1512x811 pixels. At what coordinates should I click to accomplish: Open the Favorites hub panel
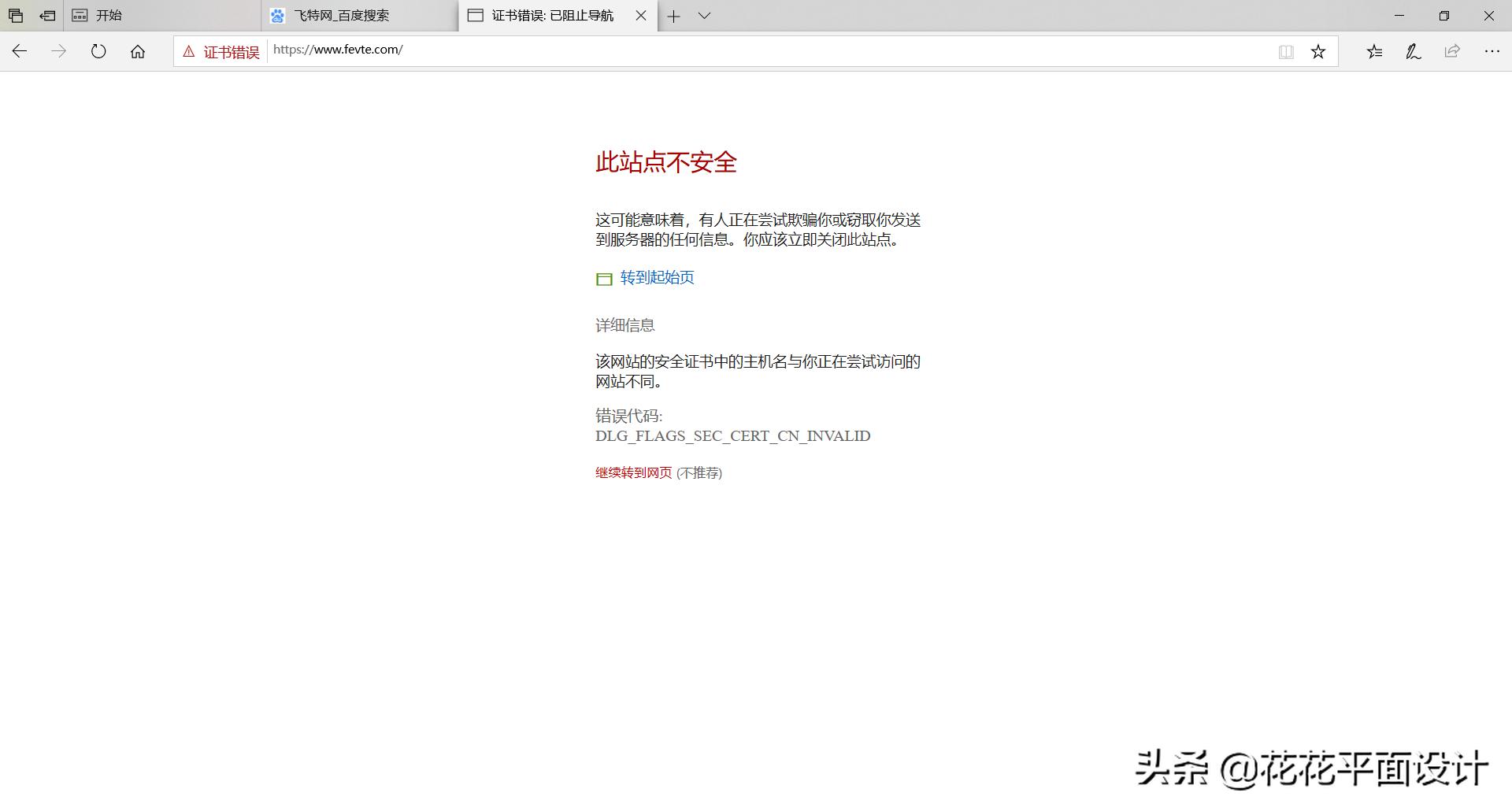tap(1375, 50)
